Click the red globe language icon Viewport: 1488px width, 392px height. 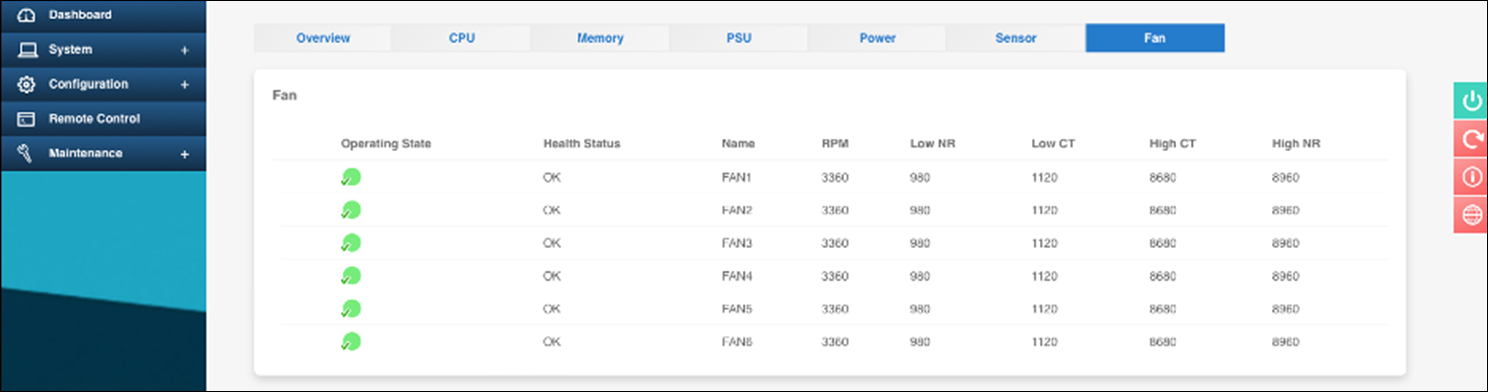coord(1470,215)
